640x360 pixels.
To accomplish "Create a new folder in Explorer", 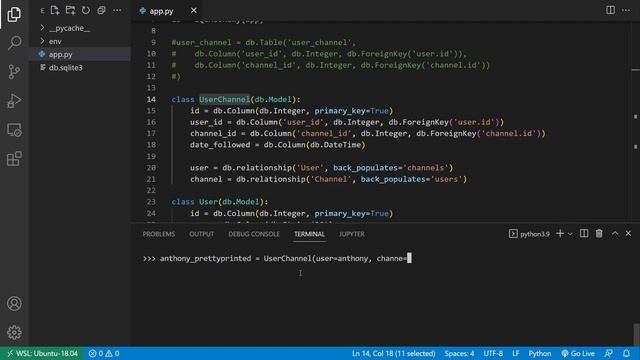I will point(70,10).
